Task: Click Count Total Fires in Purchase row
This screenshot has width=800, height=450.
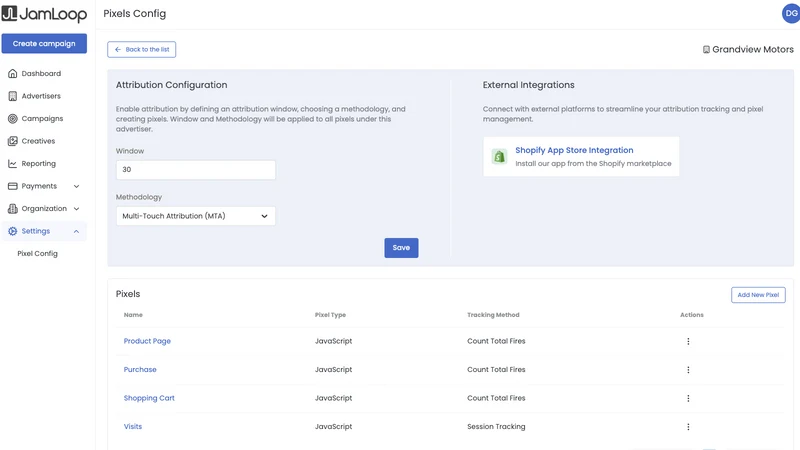Action: pos(496,369)
